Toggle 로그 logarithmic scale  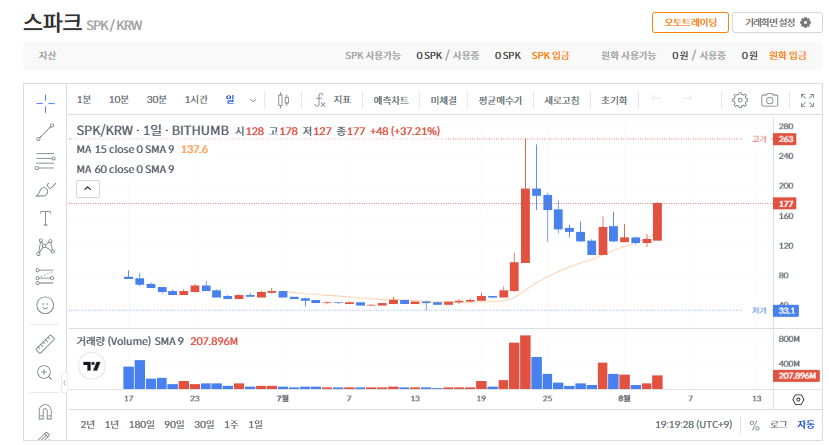click(x=778, y=424)
